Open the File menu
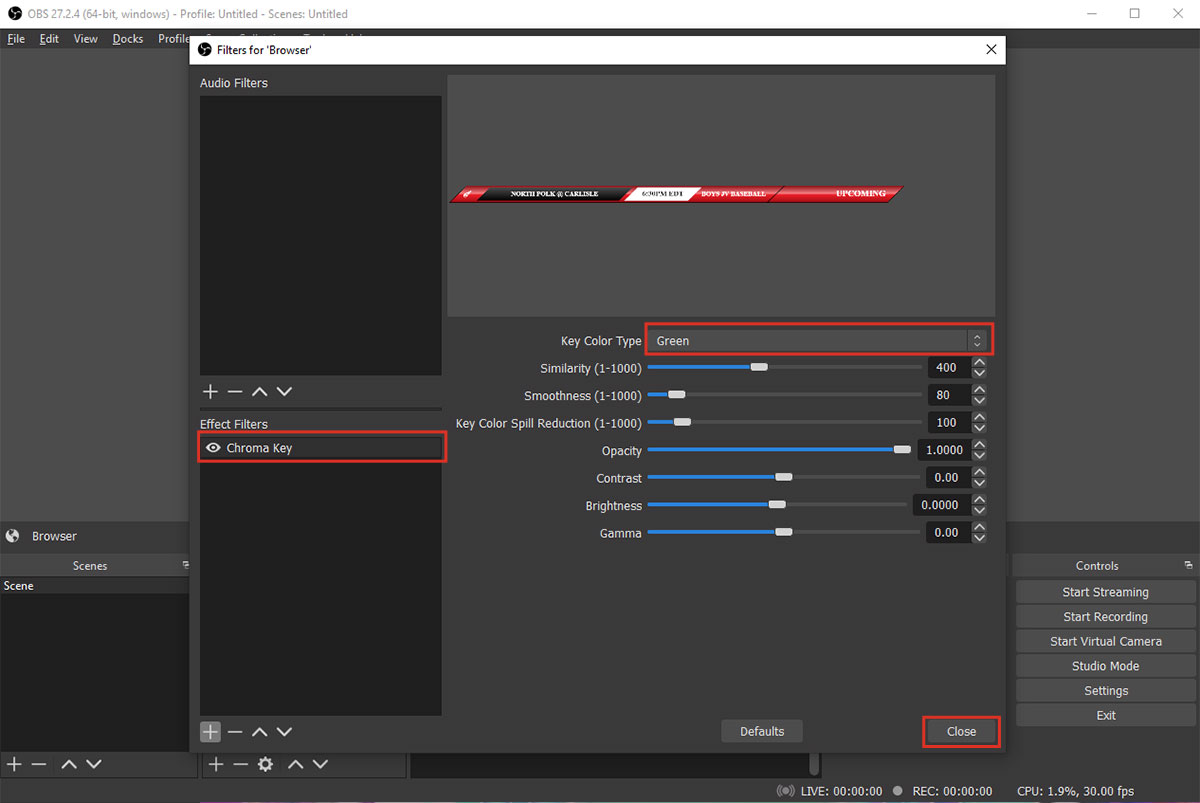1200x803 pixels. pos(16,39)
